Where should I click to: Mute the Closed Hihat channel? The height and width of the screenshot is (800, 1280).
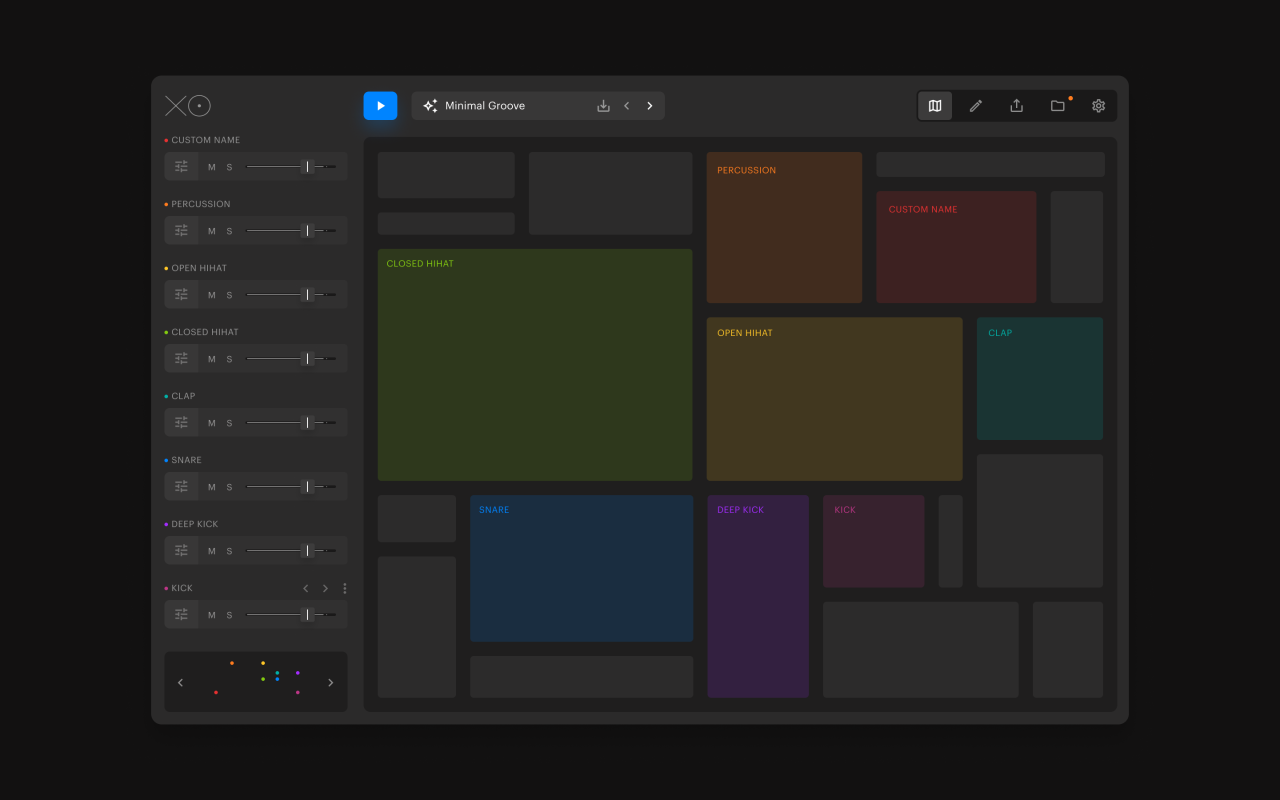(211, 359)
